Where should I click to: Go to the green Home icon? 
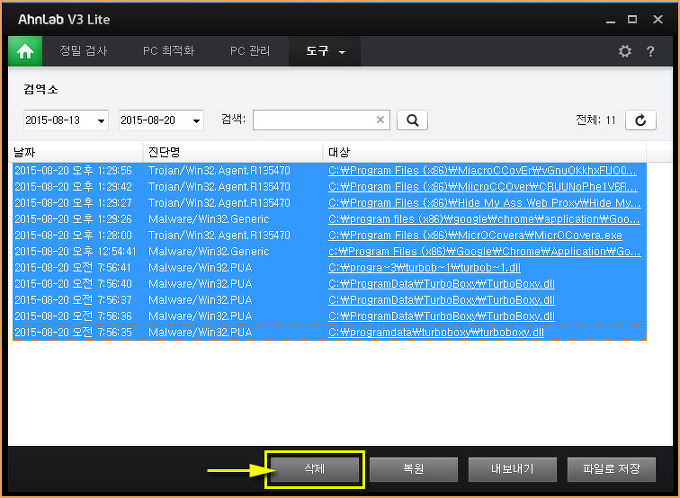(x=25, y=51)
